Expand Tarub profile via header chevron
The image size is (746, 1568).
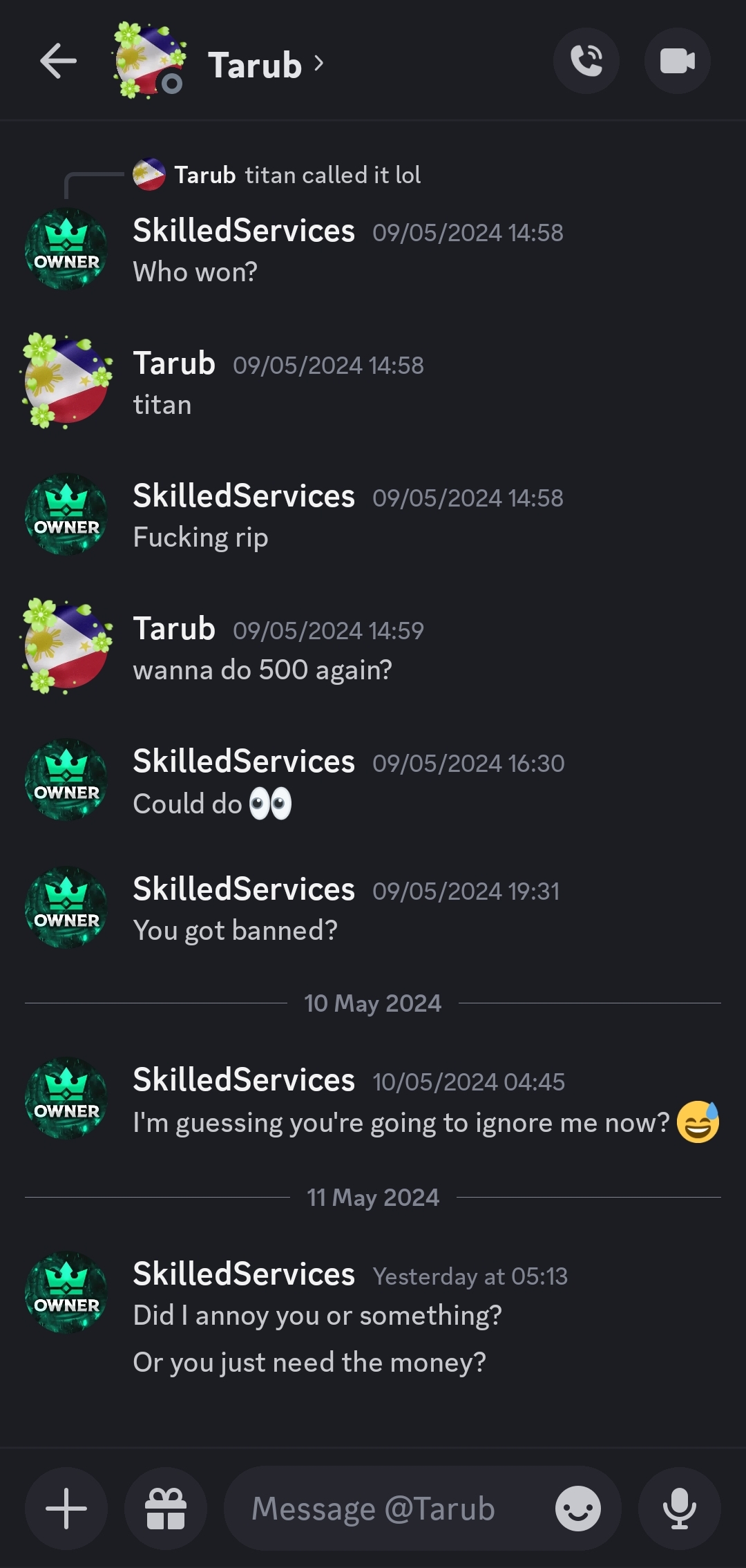click(x=318, y=64)
